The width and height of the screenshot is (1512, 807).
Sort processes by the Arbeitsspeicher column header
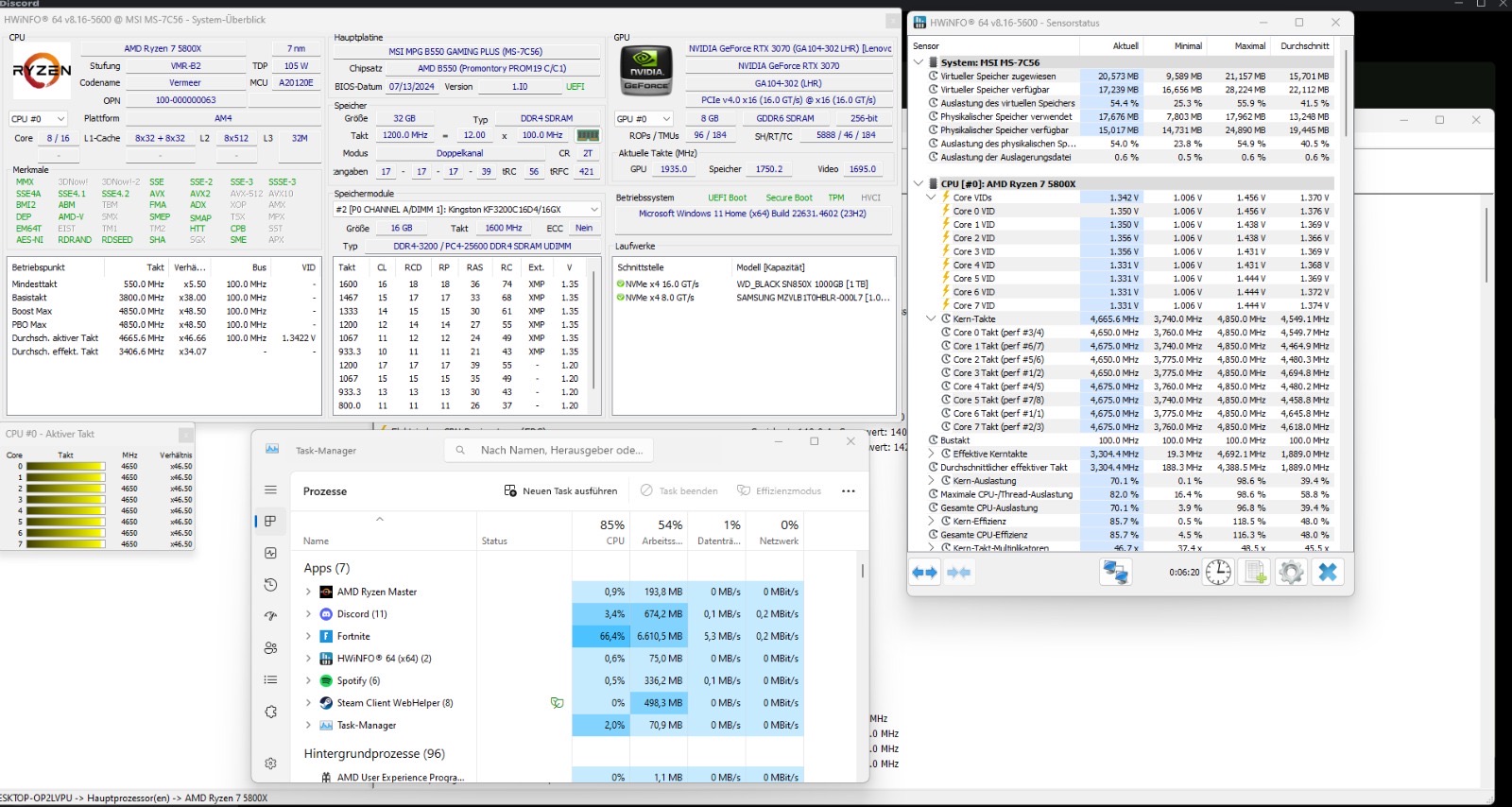pyautogui.click(x=658, y=532)
